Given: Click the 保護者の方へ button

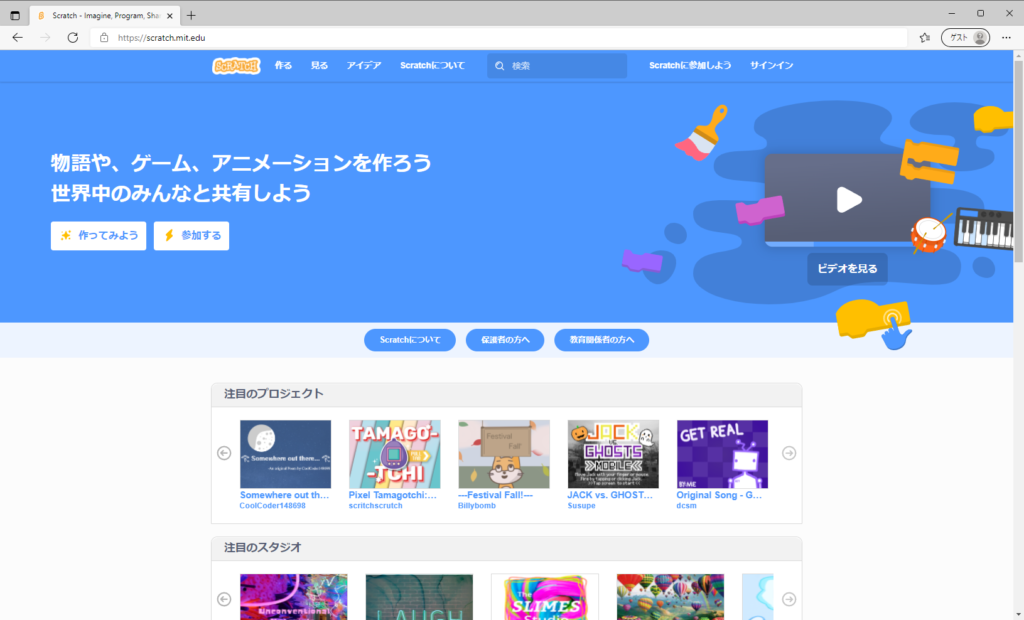Looking at the screenshot, I should [504, 340].
